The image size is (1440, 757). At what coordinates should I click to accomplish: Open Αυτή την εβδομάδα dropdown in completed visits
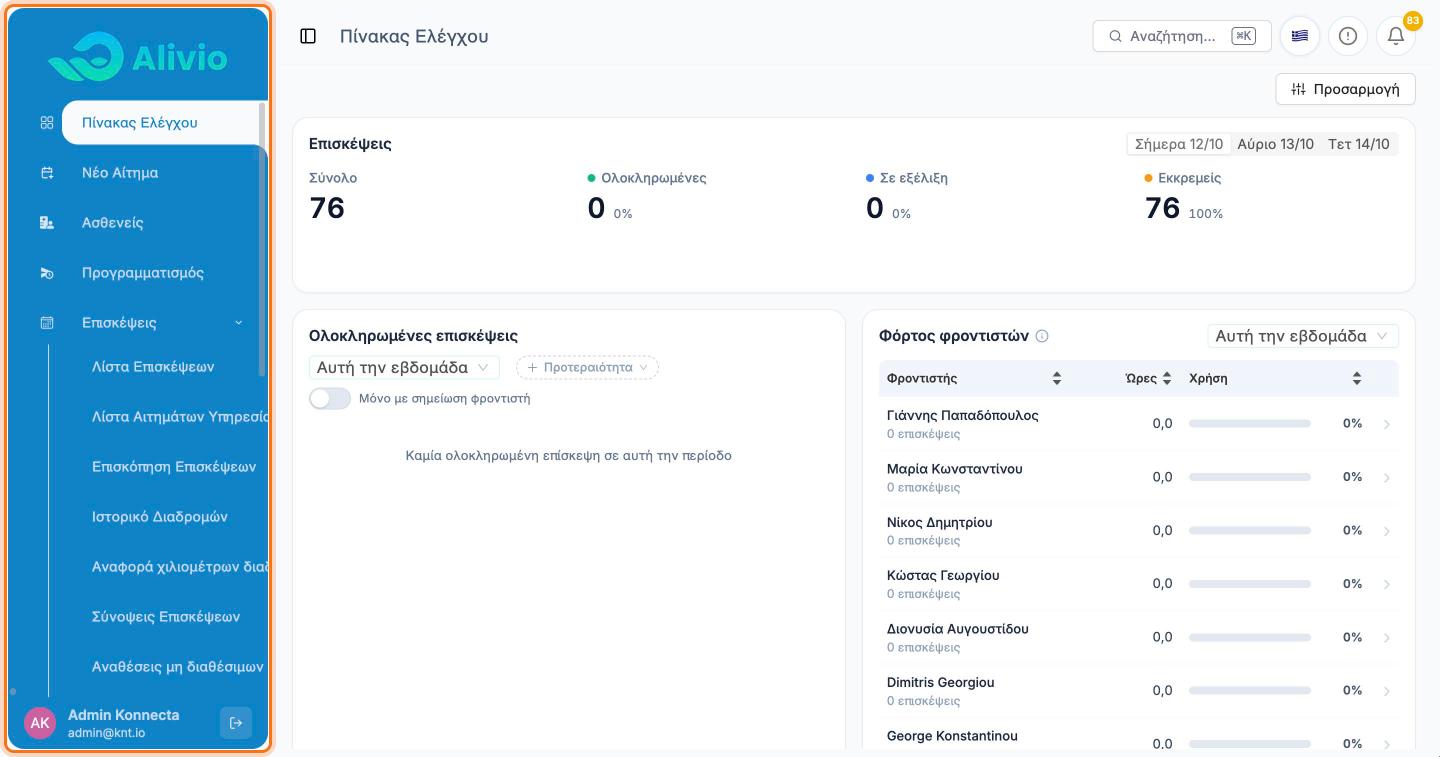point(404,368)
